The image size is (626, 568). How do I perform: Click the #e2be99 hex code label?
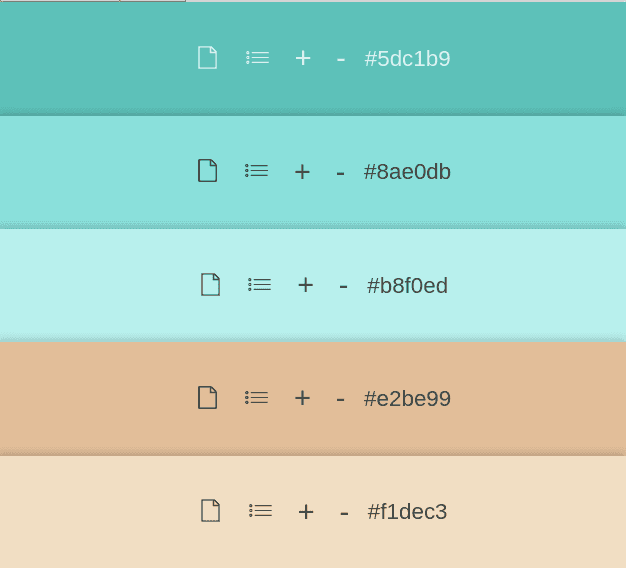[x=407, y=399]
